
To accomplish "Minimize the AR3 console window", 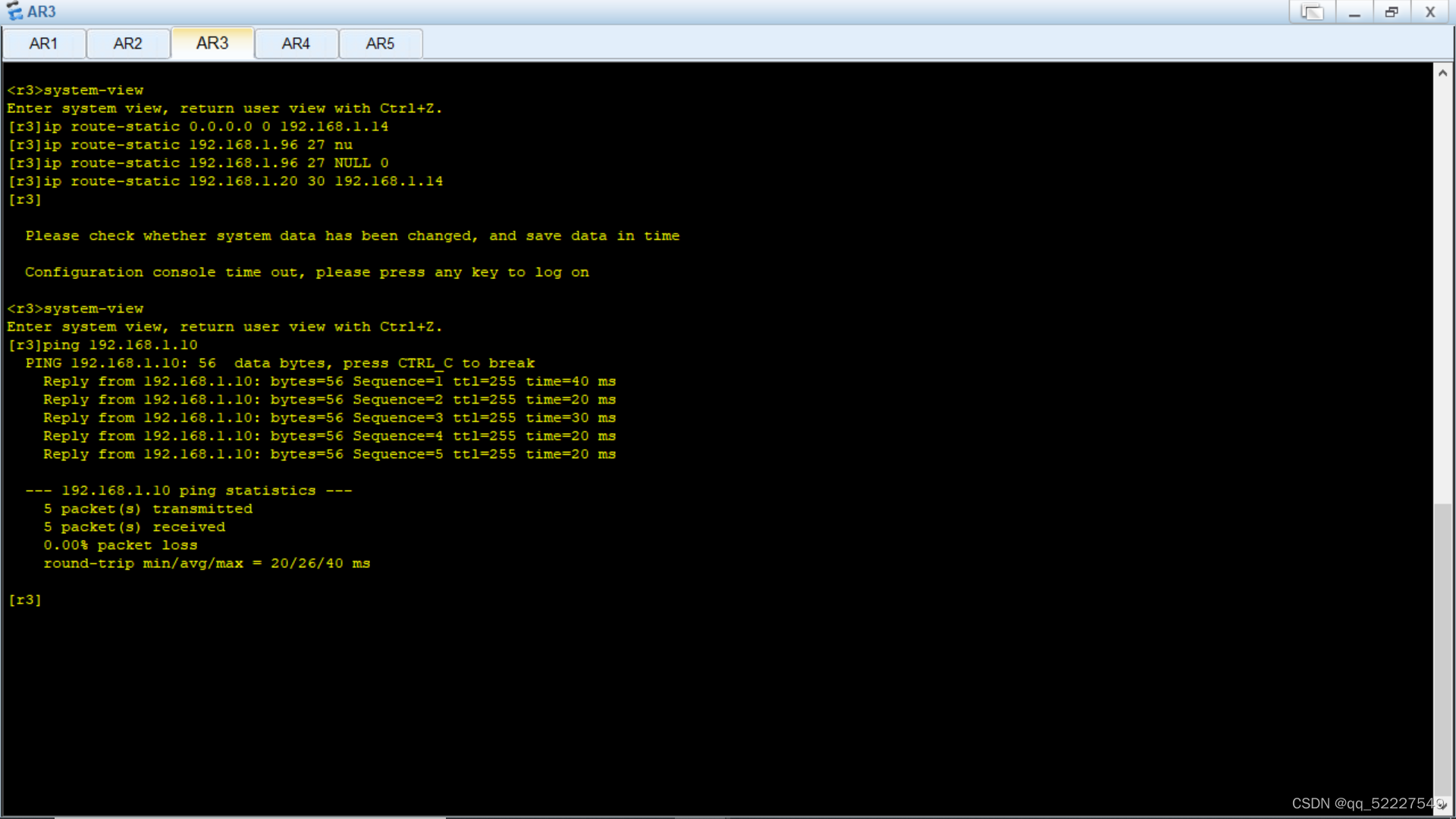I will pos(1354,12).
